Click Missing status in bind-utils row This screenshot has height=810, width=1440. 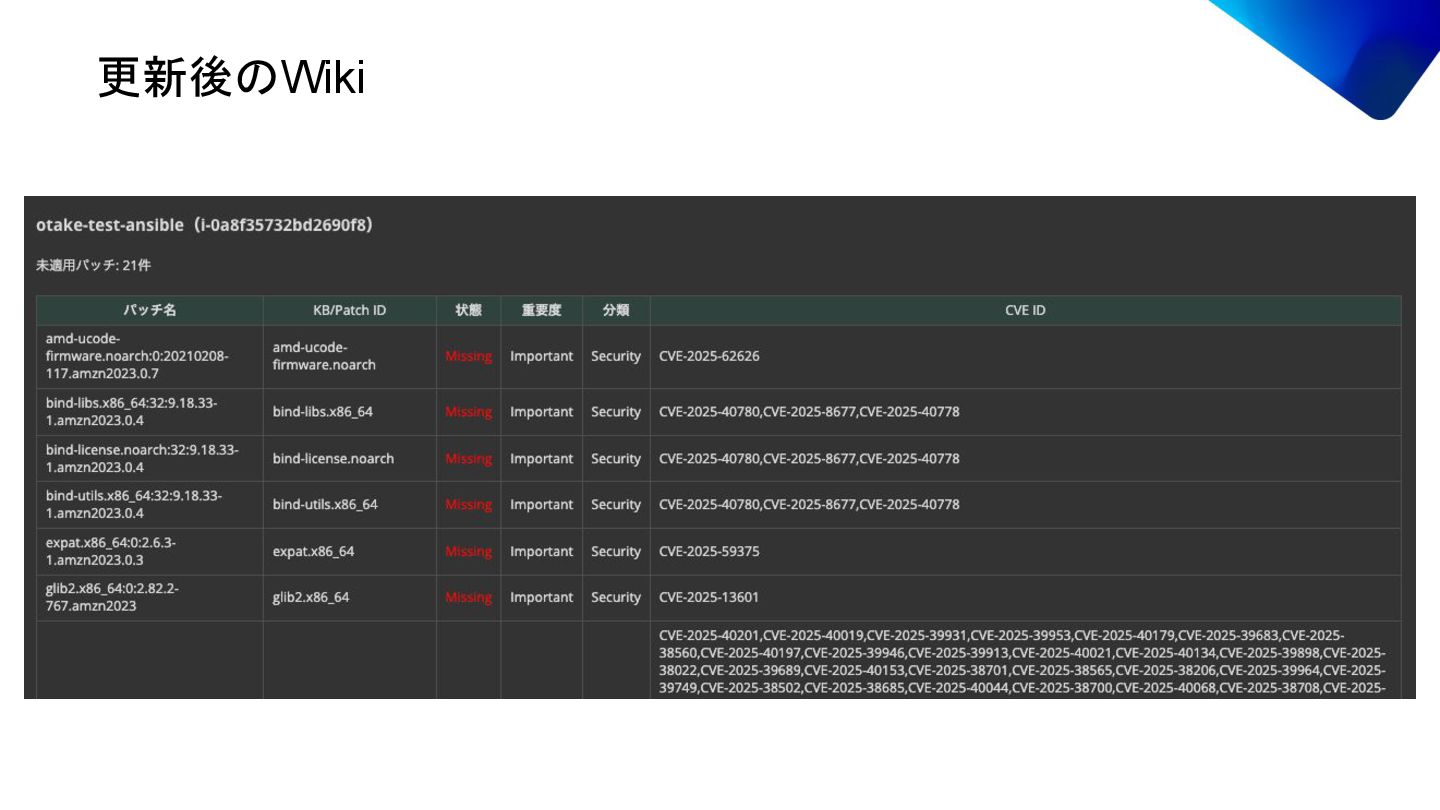pyautogui.click(x=468, y=505)
